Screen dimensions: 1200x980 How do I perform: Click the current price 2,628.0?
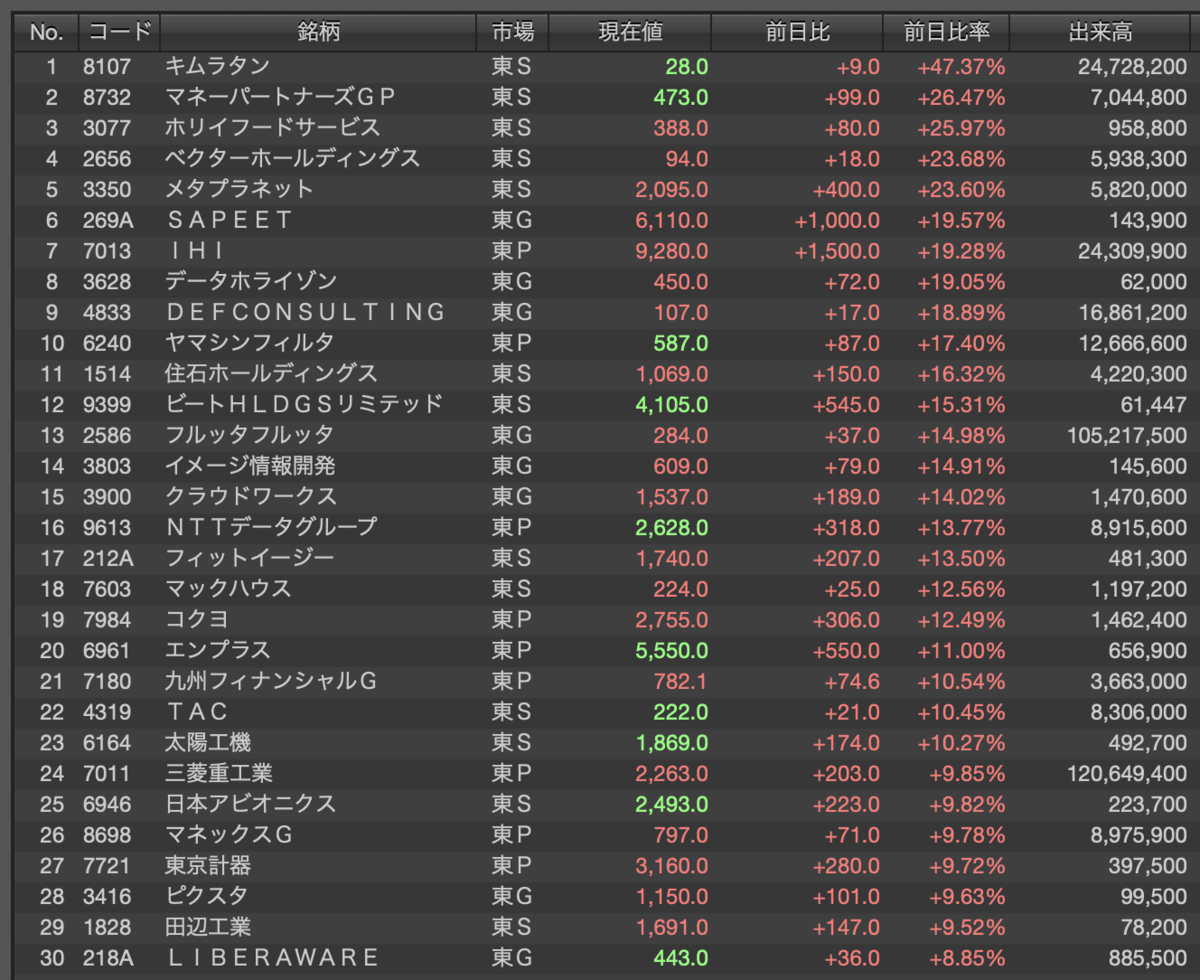click(670, 526)
